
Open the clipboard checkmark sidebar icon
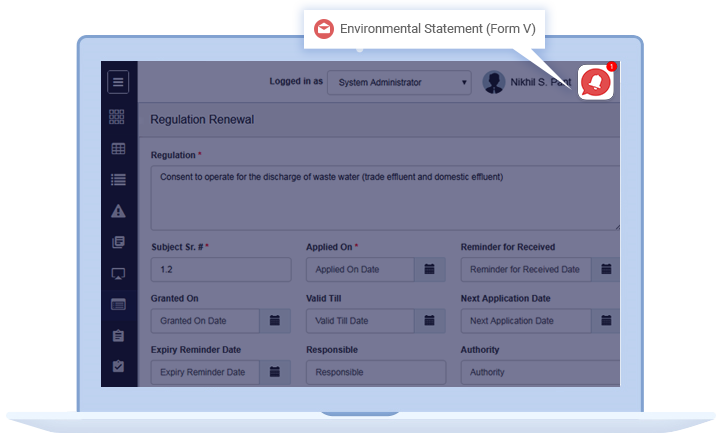[x=118, y=366]
